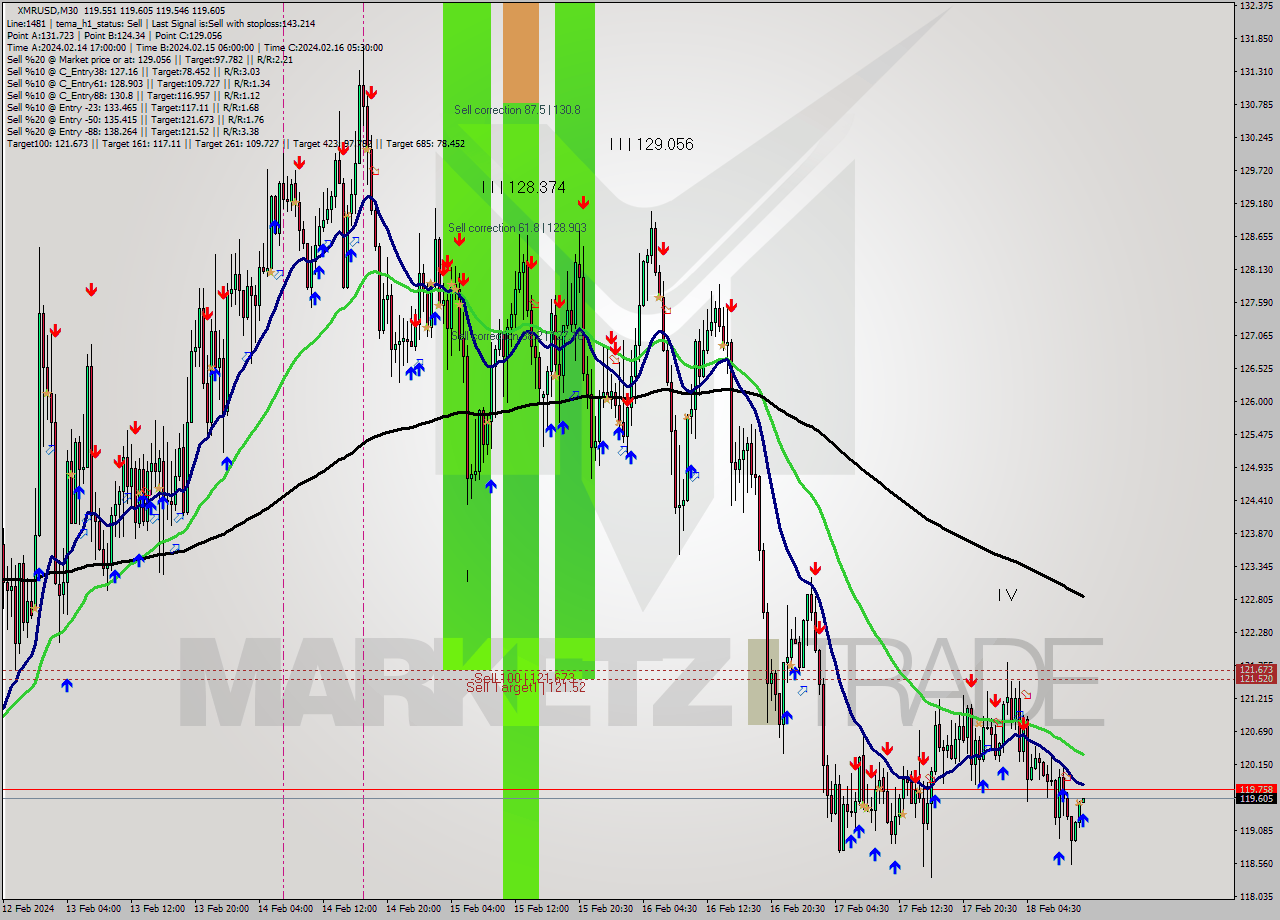Click the red 121.673 price tag
This screenshot has width=1280, height=920.
coord(1256,669)
